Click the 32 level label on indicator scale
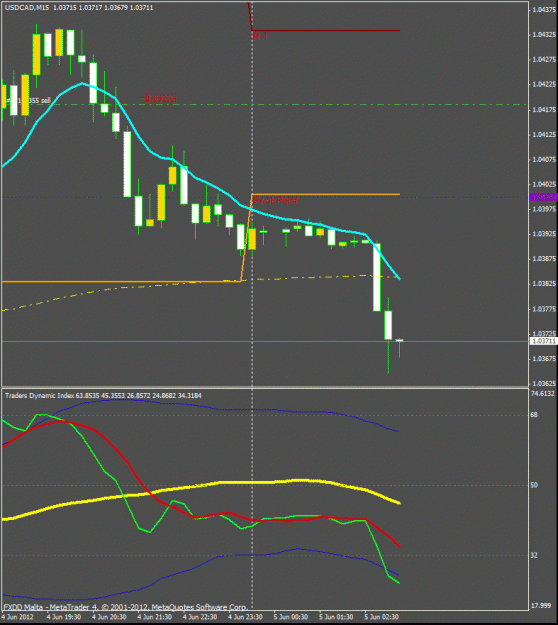 [534, 555]
